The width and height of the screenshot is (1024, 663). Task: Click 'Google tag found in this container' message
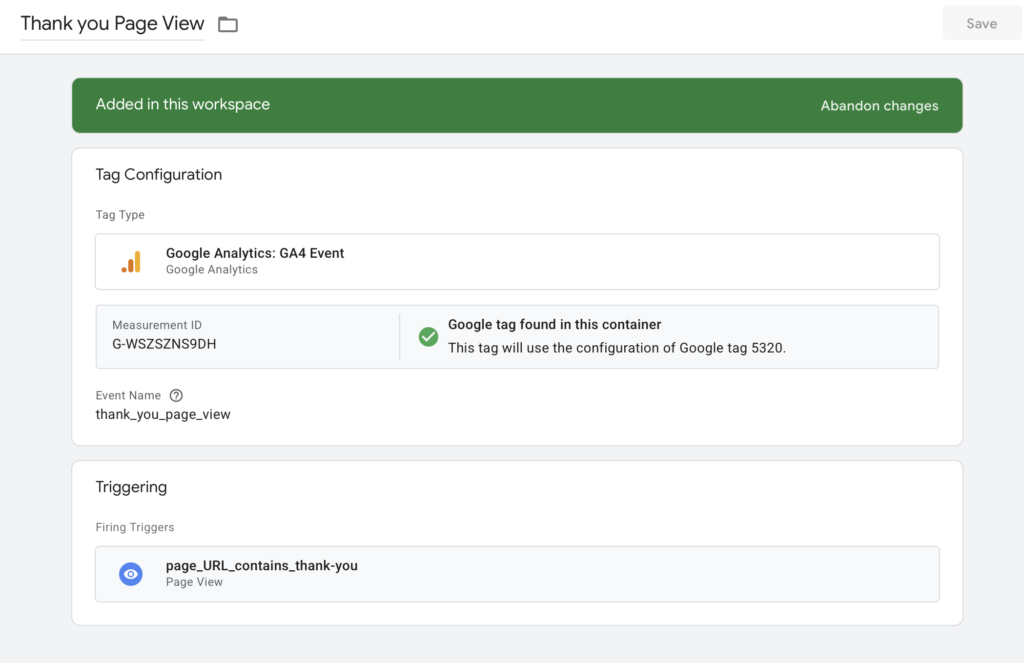coord(554,324)
